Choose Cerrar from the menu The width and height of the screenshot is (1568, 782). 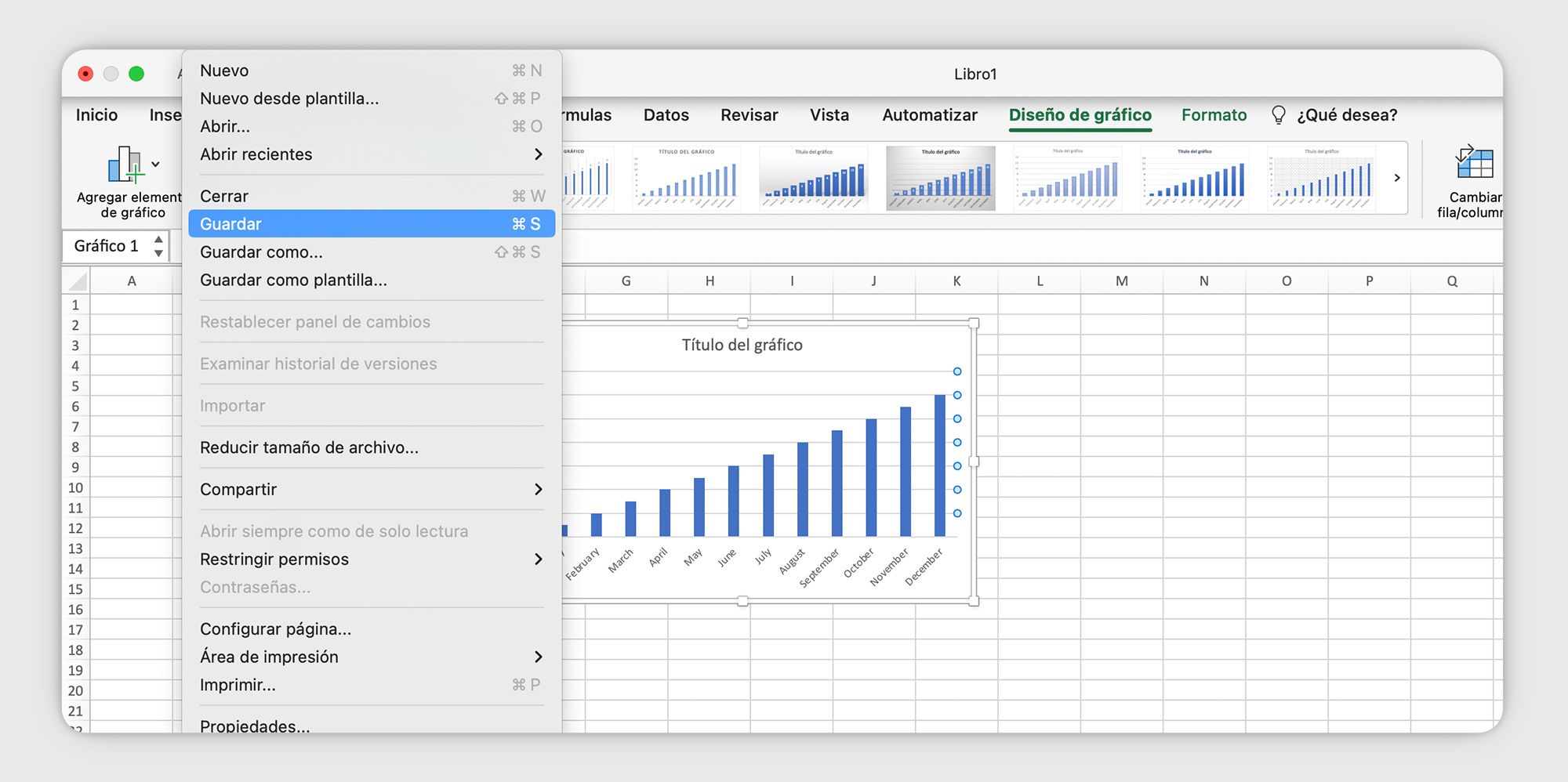pyautogui.click(x=372, y=196)
